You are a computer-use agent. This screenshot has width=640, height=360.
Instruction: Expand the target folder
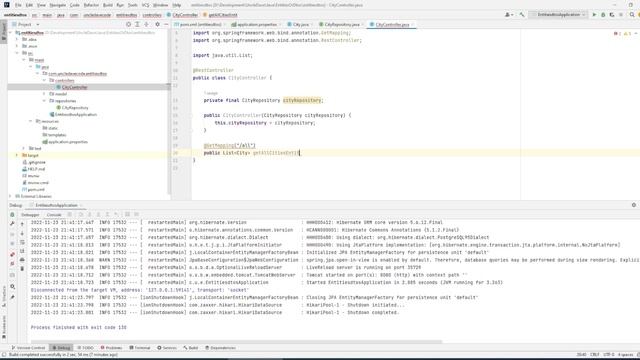click(17, 155)
